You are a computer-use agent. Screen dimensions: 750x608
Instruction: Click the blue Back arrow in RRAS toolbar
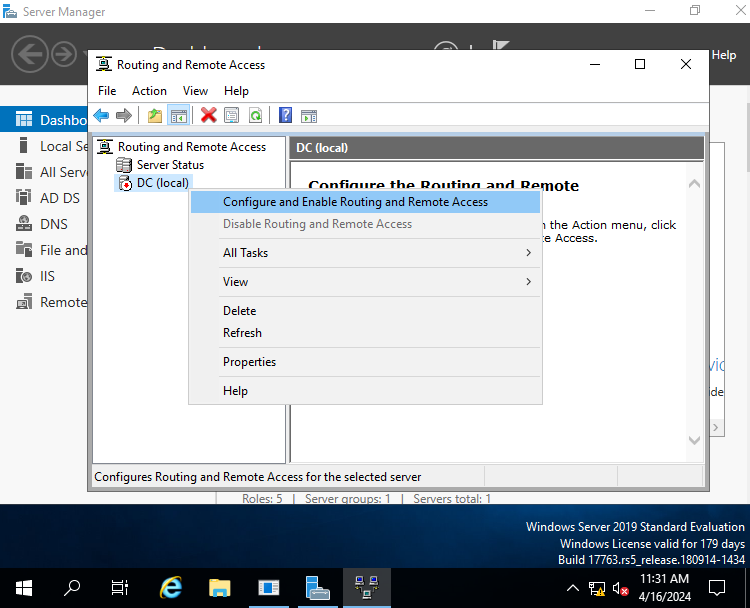101,115
